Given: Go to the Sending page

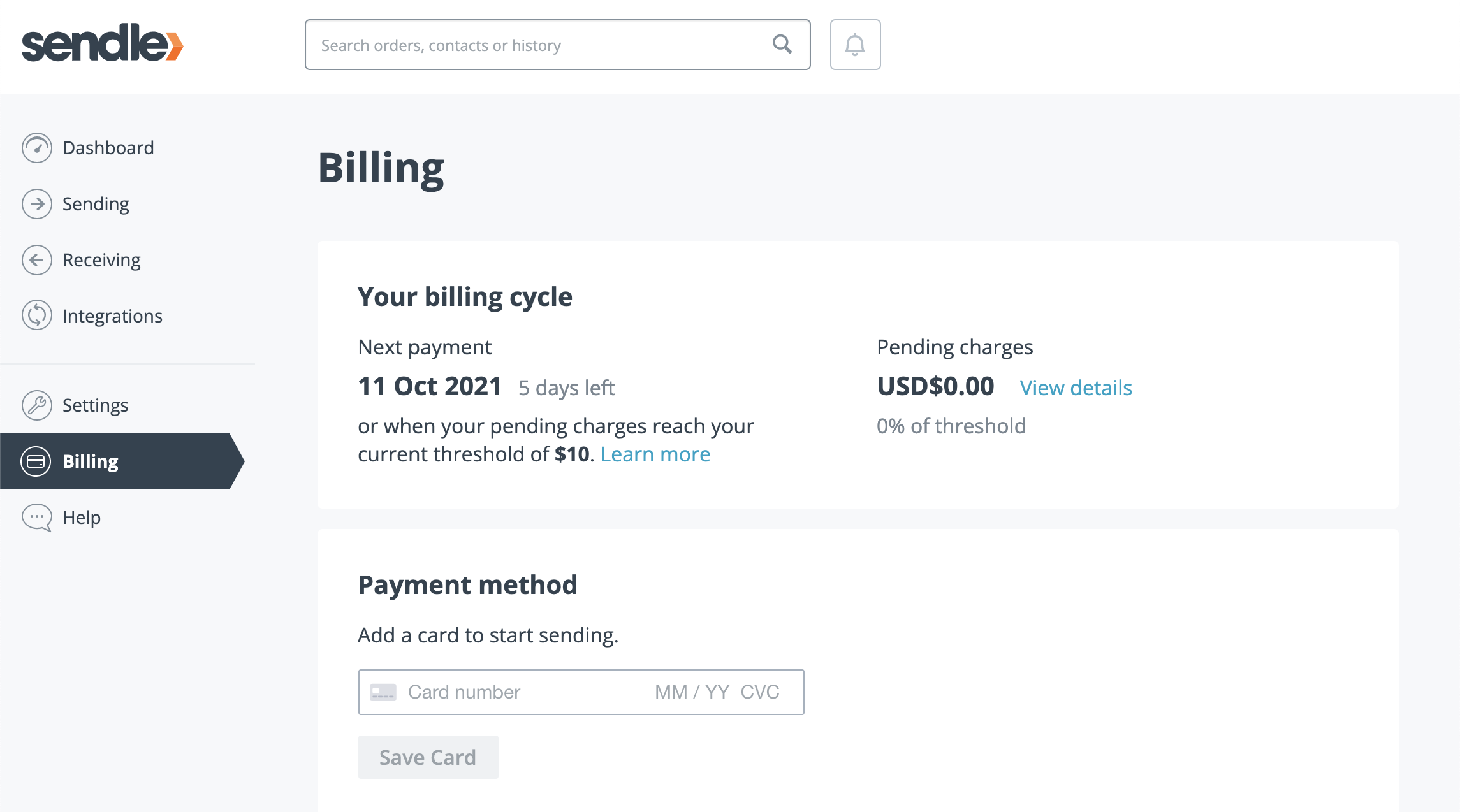Looking at the screenshot, I should (x=96, y=204).
